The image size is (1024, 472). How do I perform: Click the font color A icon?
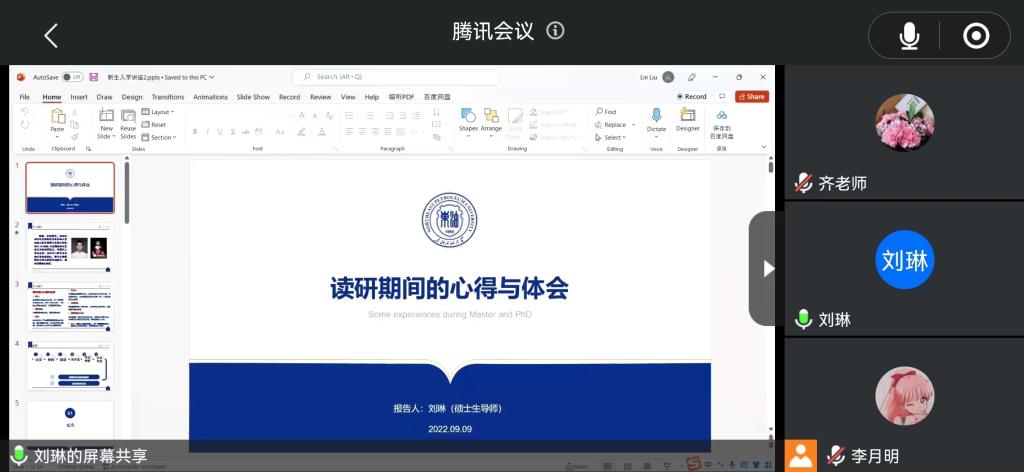click(321, 132)
